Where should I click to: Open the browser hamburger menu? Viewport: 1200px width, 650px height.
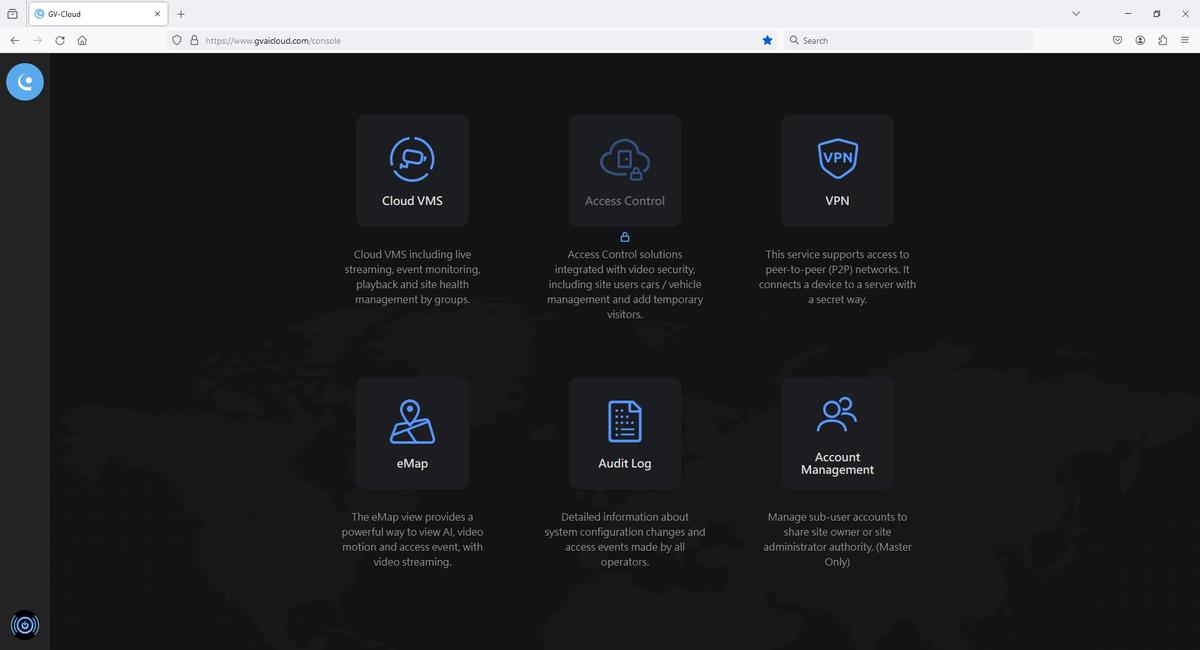[1185, 40]
